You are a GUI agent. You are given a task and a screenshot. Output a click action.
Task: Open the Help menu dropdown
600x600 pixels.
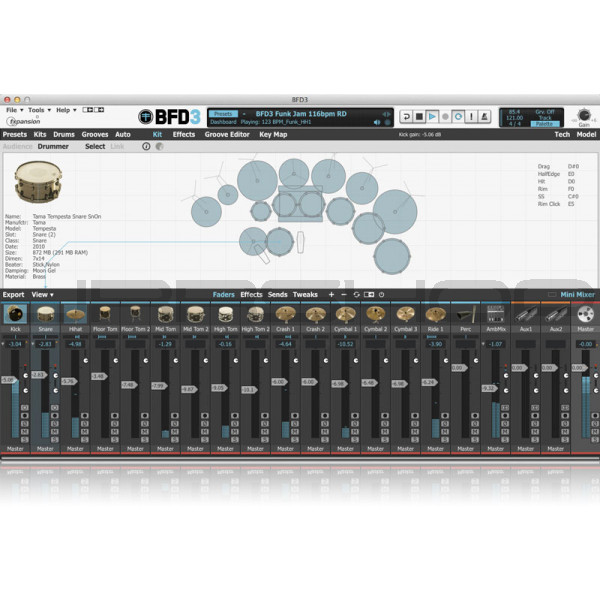[x=66, y=110]
